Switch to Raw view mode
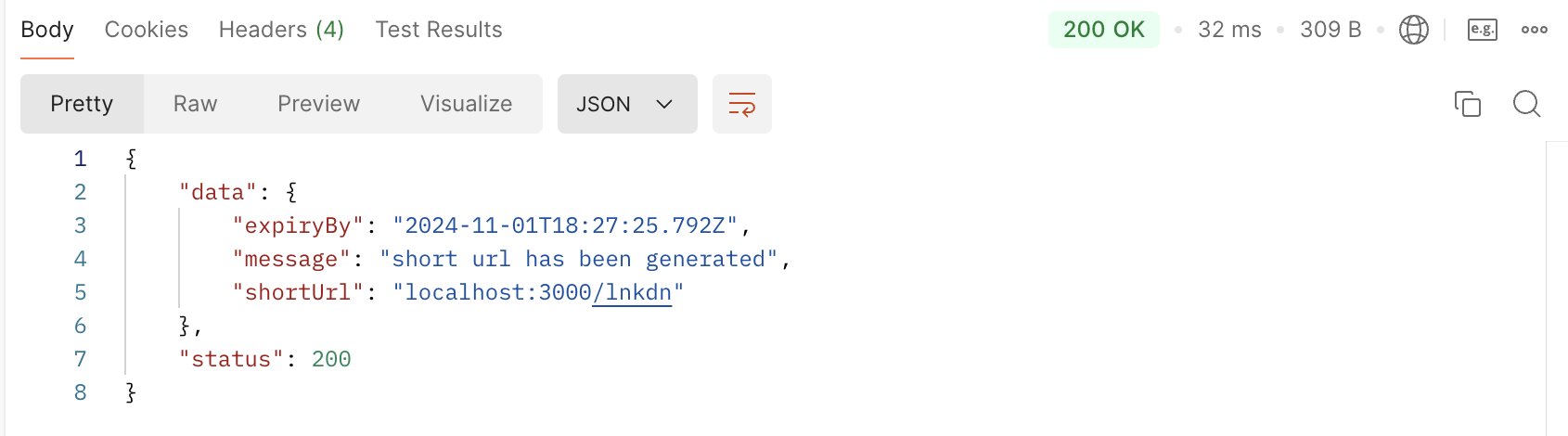 pos(196,104)
